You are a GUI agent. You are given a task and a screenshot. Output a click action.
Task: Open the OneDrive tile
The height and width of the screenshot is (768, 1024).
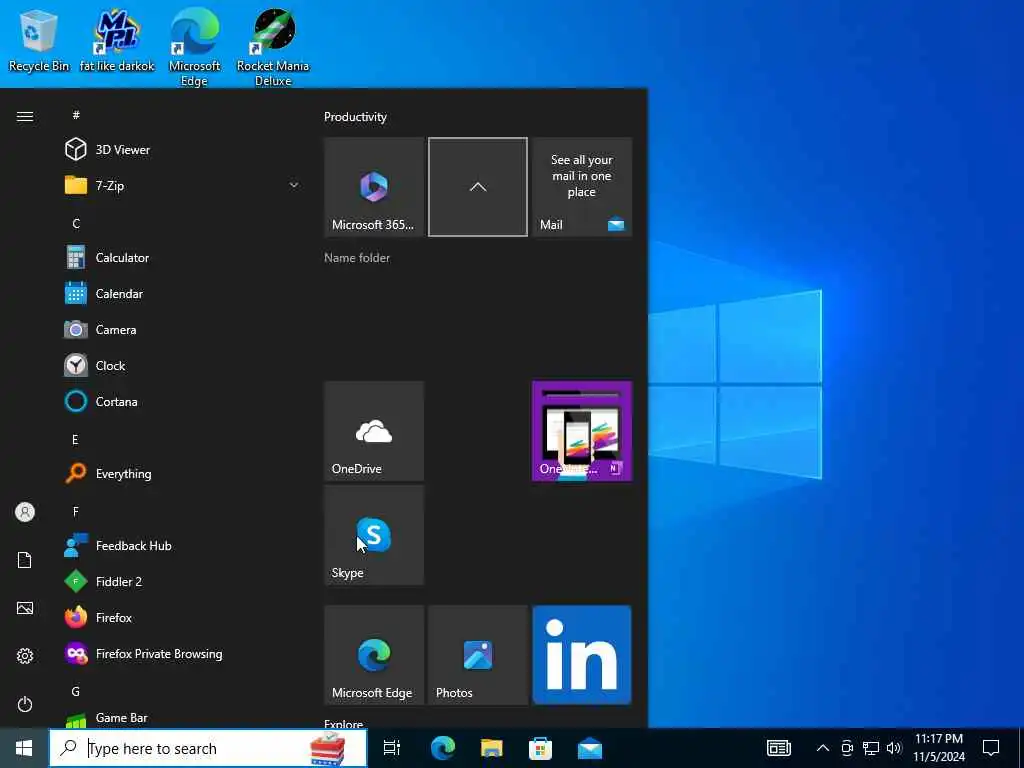click(374, 431)
